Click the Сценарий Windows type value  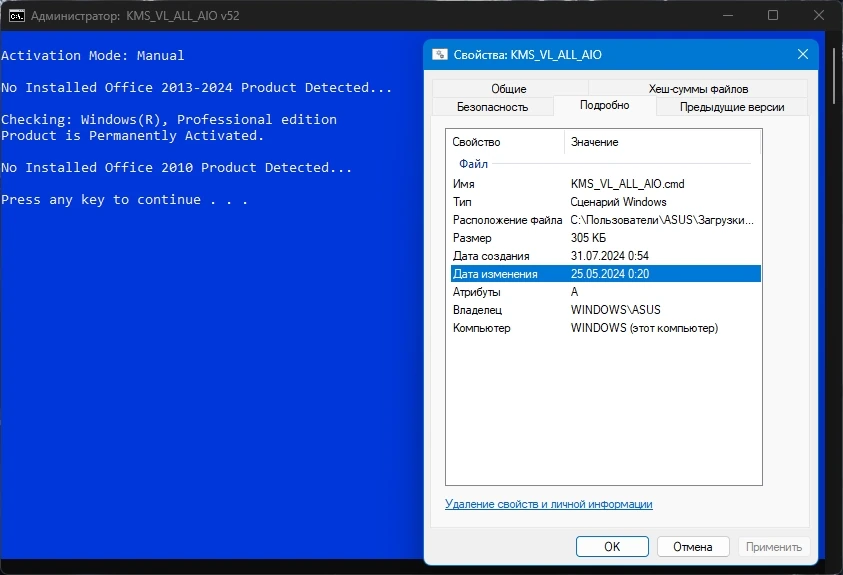click(x=618, y=202)
